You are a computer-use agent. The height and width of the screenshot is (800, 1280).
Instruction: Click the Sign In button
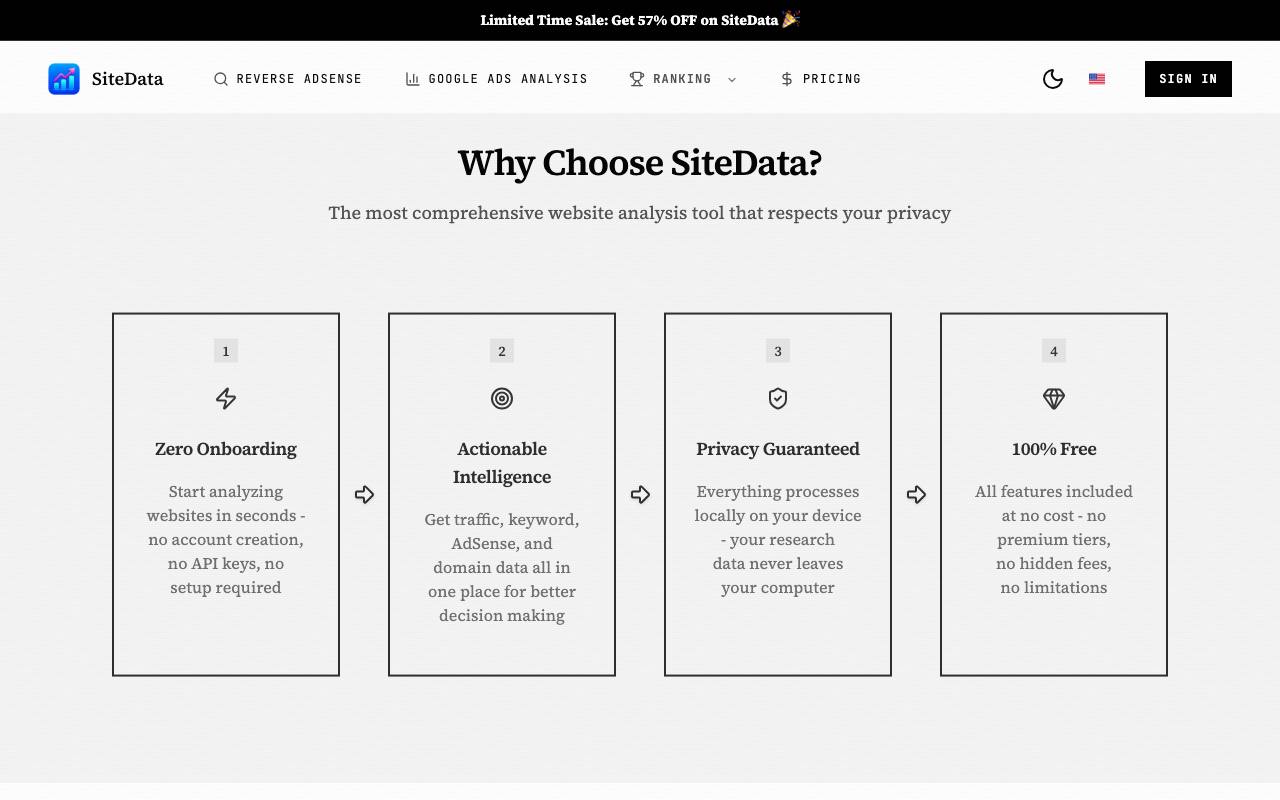(x=1188, y=79)
